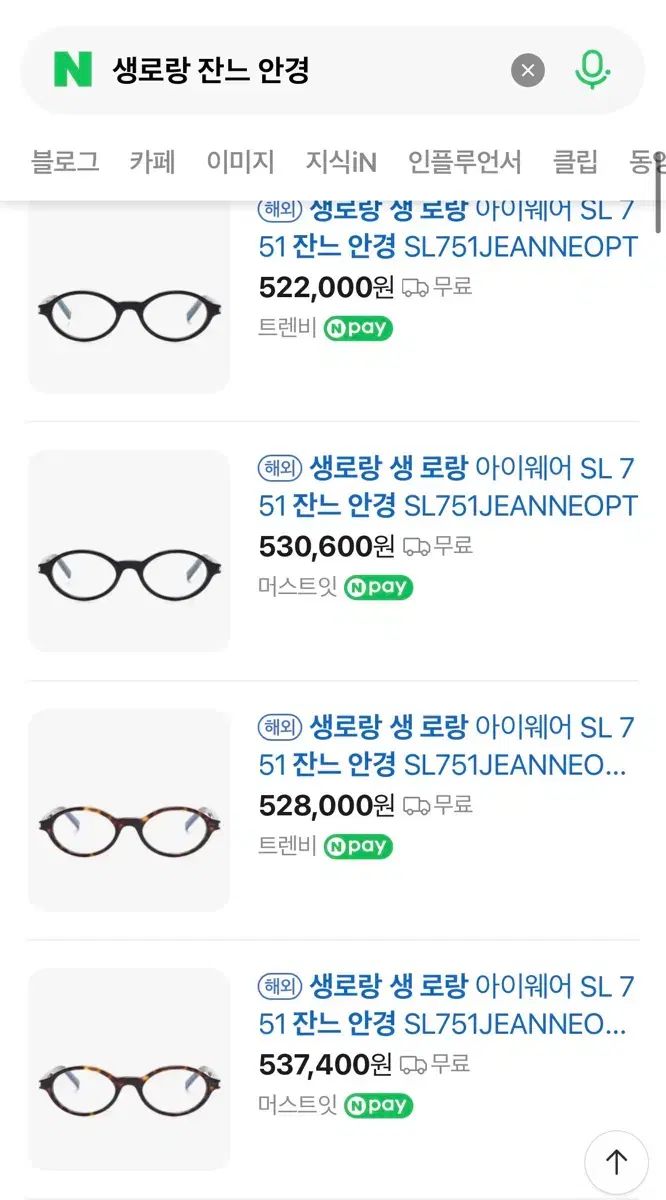Open the 지식iN tab
The width and height of the screenshot is (666, 1200).
[x=341, y=161]
